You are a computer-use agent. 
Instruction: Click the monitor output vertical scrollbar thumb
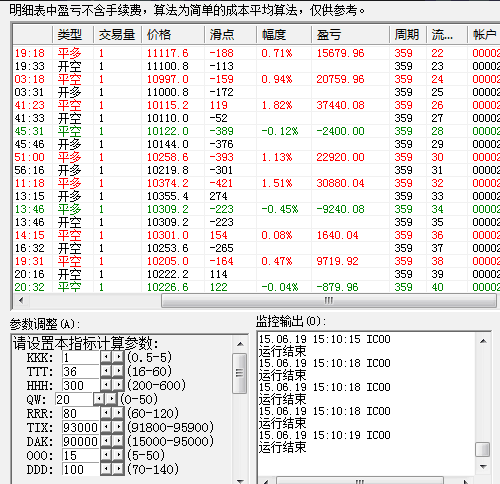483,449
